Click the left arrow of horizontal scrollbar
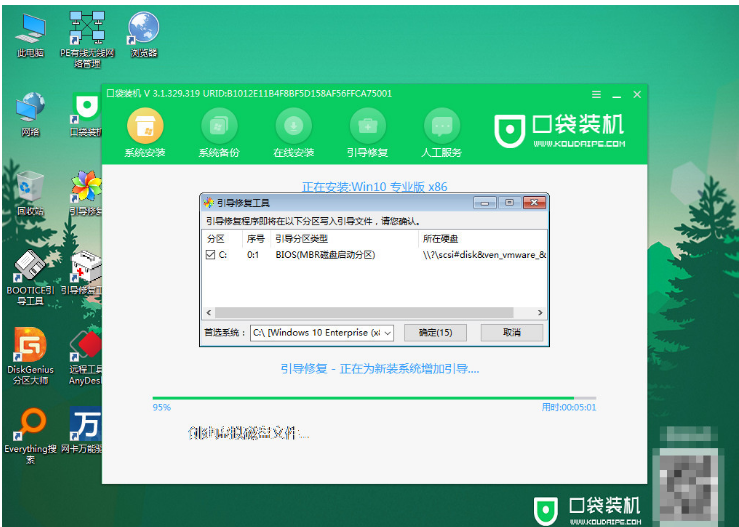 [x=209, y=313]
